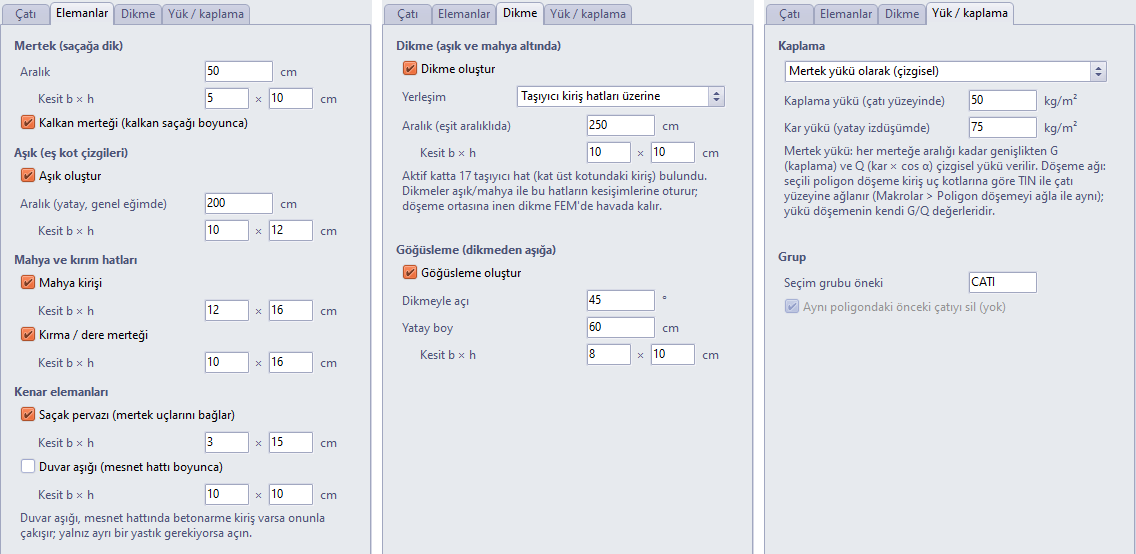This screenshot has height=554, width=1136.
Task: Click the 'Dikme (aşık ve mahya altında)' heading
Action: tap(479, 46)
